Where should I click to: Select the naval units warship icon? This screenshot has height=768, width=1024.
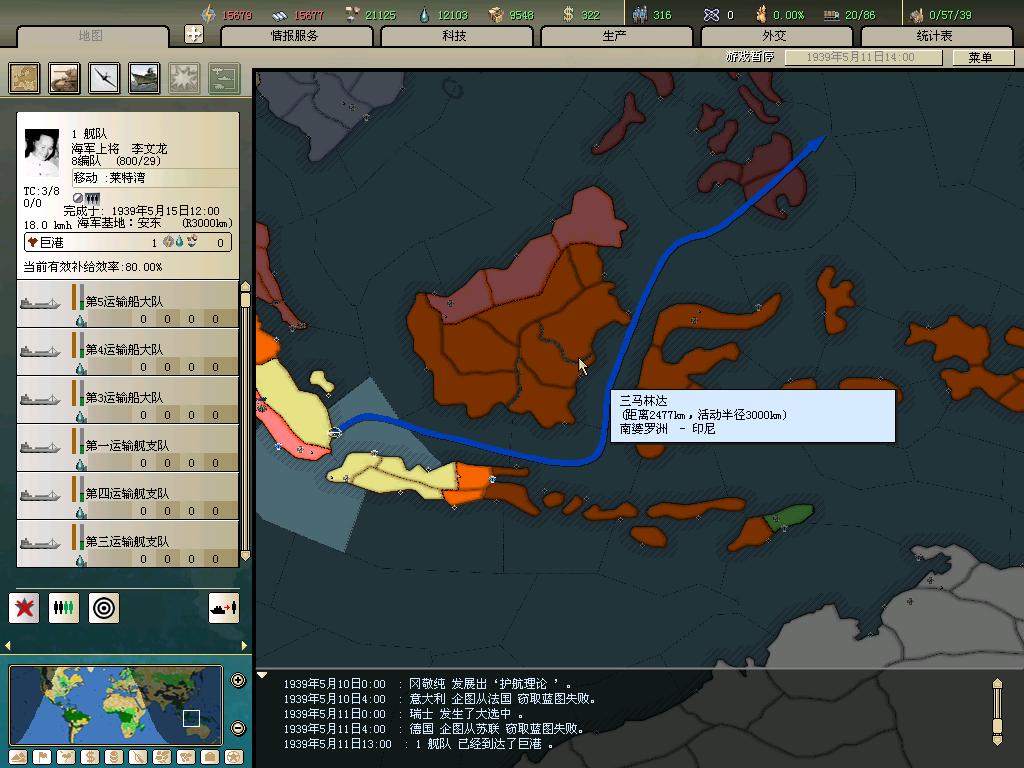pyautogui.click(x=144, y=78)
